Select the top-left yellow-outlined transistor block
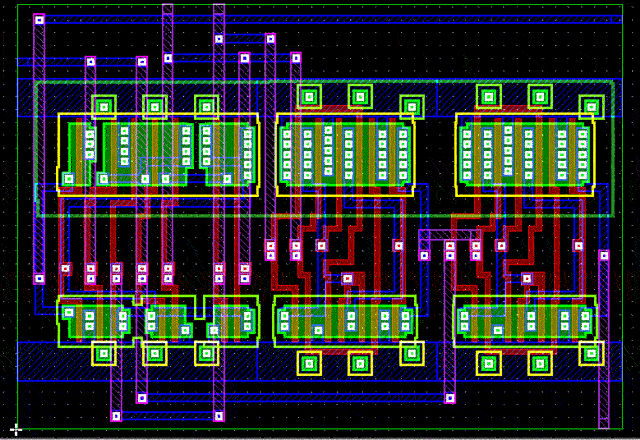The width and height of the screenshot is (640, 440). click(158, 155)
